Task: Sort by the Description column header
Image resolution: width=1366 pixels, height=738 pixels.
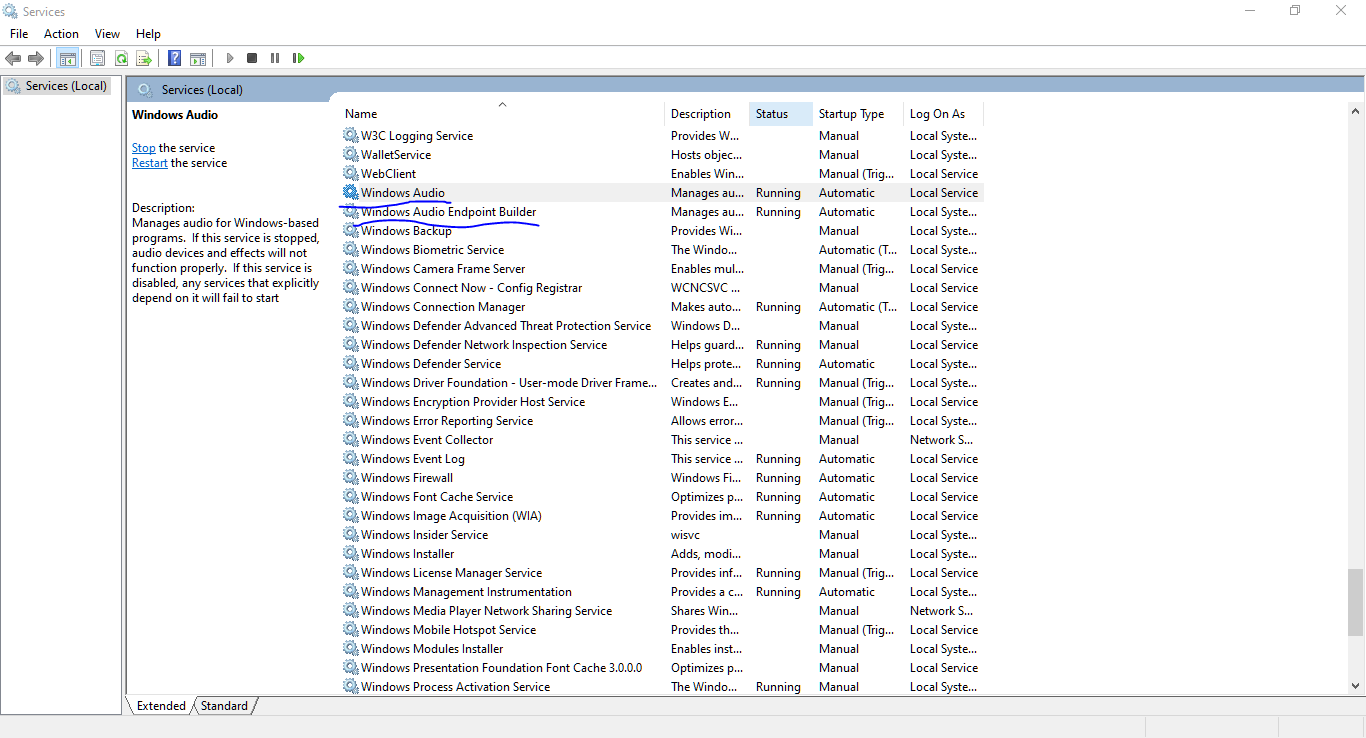Action: [707, 114]
